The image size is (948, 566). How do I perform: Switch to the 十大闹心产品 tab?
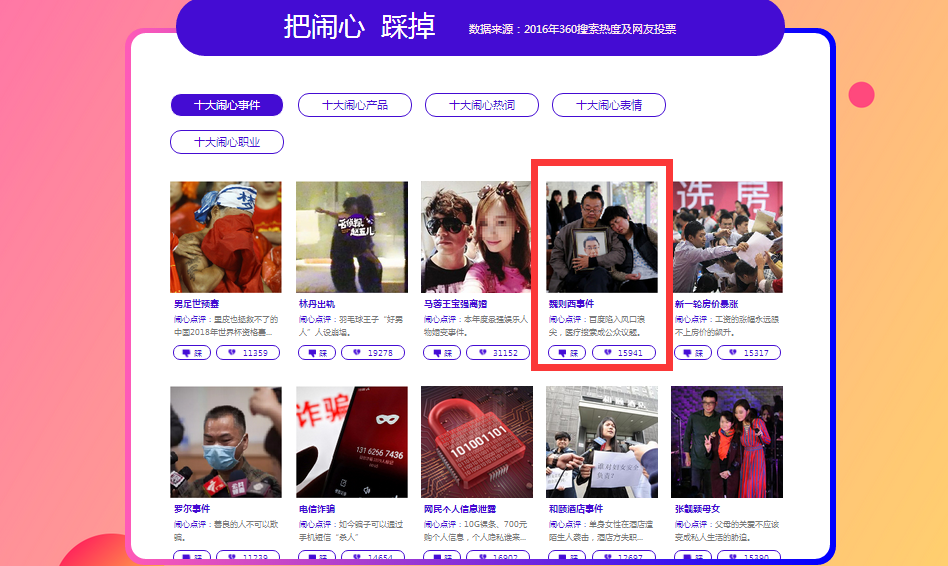tap(355, 105)
